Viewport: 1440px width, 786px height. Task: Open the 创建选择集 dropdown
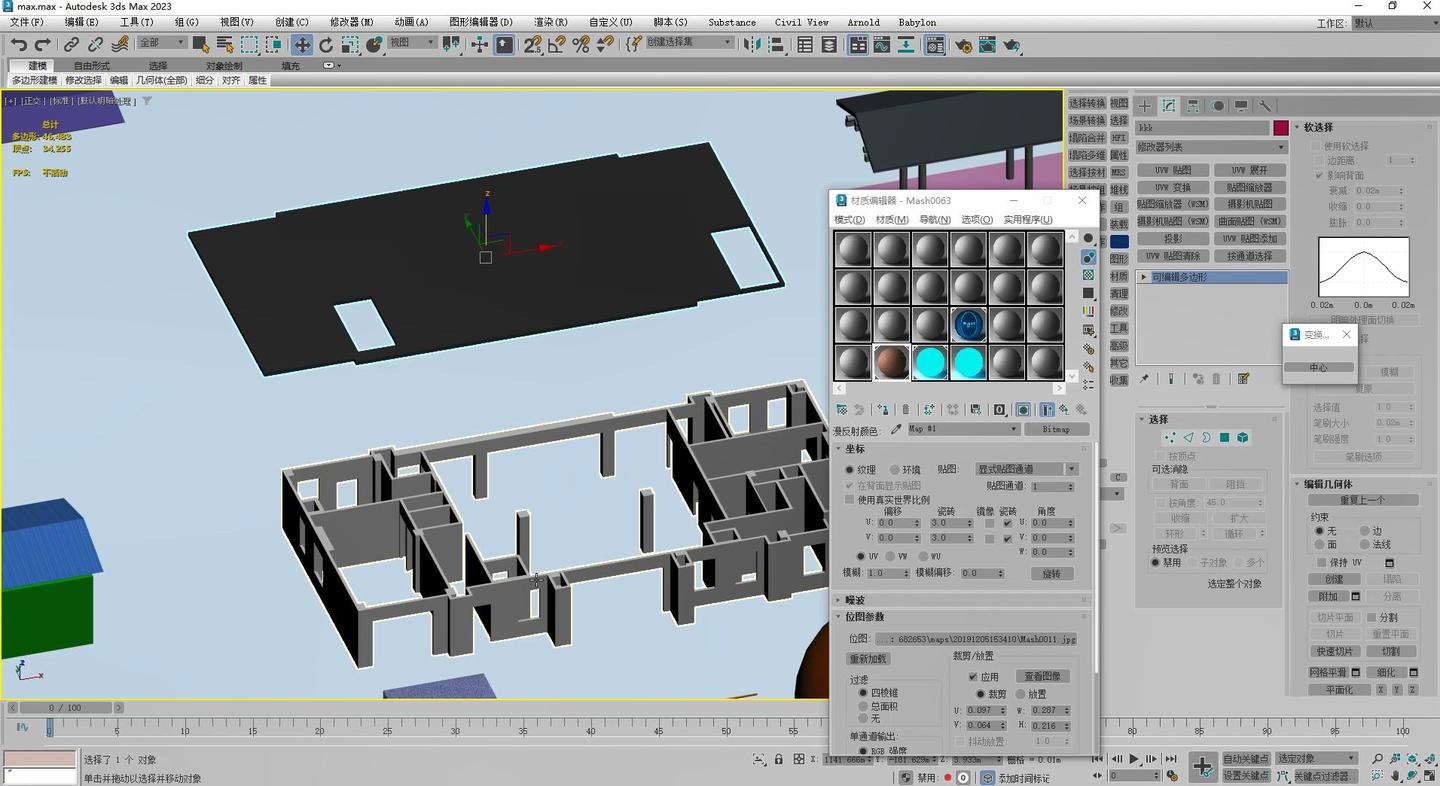click(x=690, y=43)
